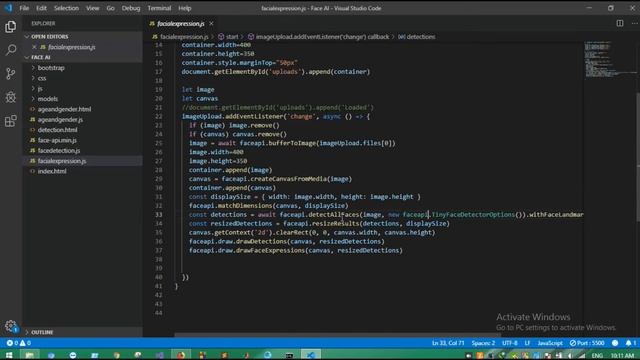This screenshot has height=360, width=640.
Task: Open the File menu
Action: click(x=24, y=8)
